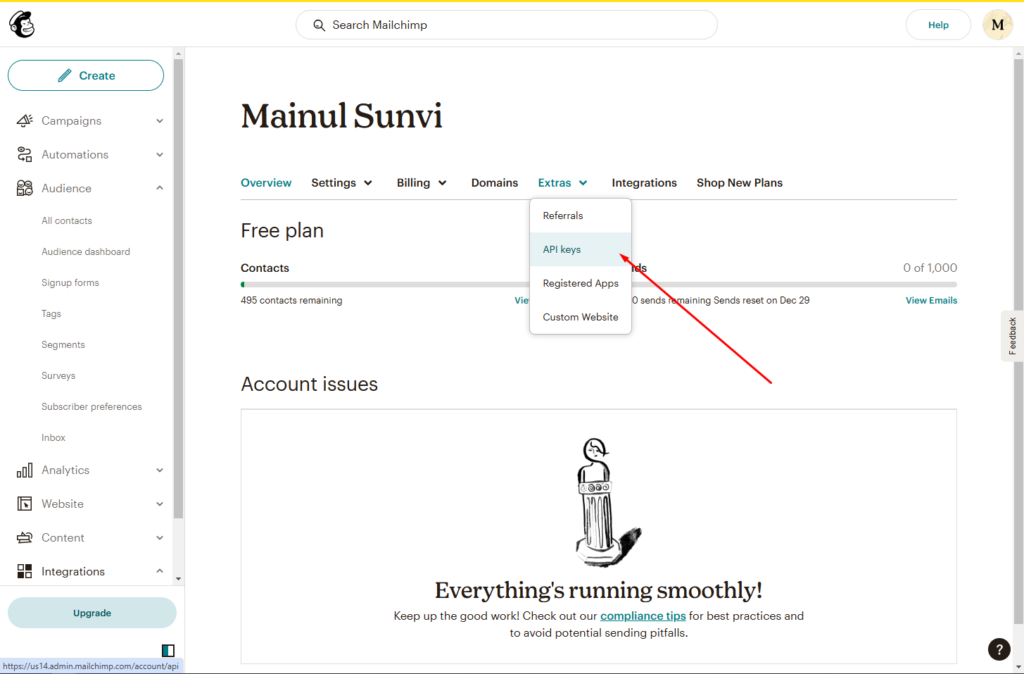
Task: Click the '495 contacts remaining' text
Action: pos(291,300)
